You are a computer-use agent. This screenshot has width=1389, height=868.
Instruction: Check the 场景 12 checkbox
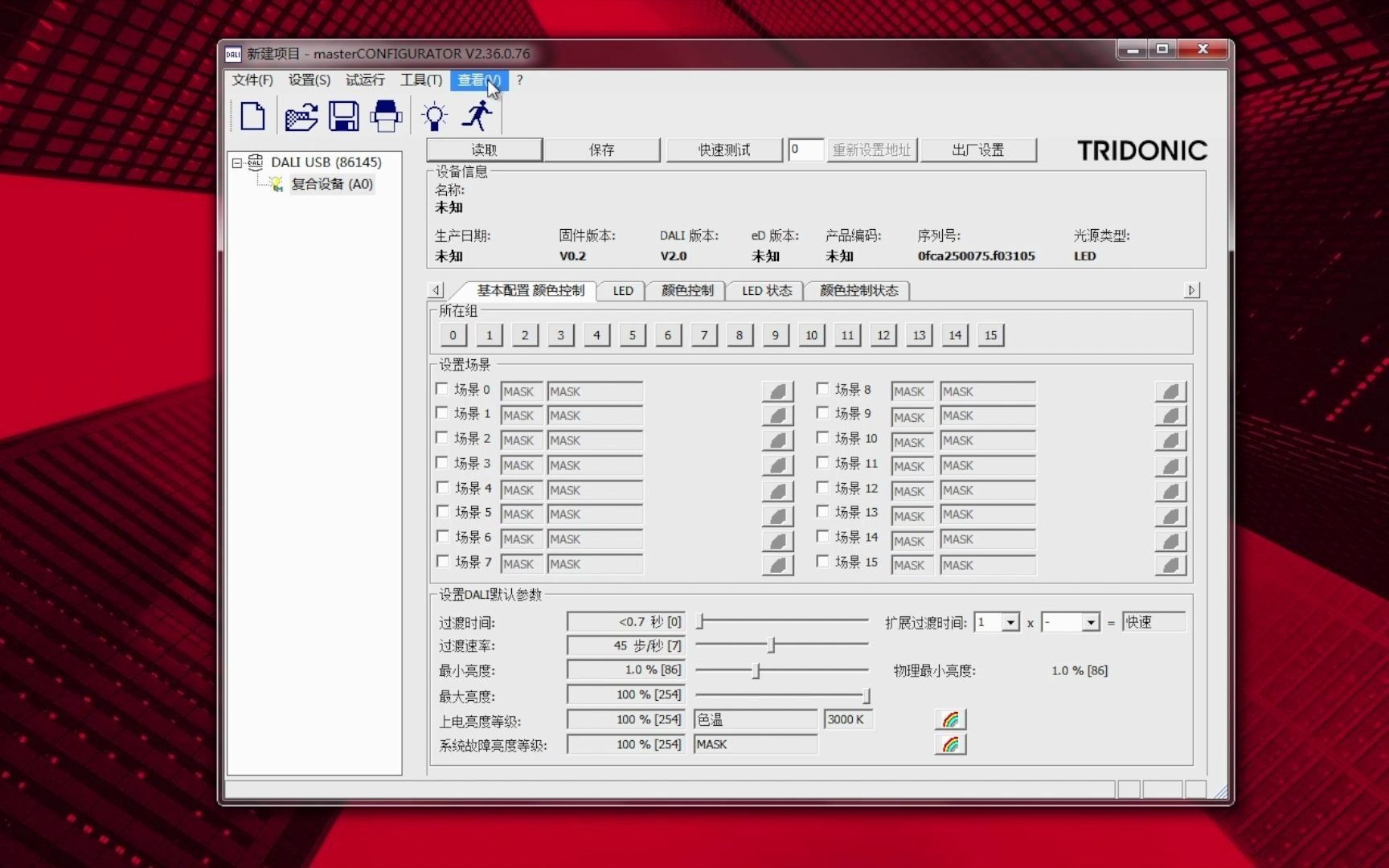pyautogui.click(x=822, y=488)
